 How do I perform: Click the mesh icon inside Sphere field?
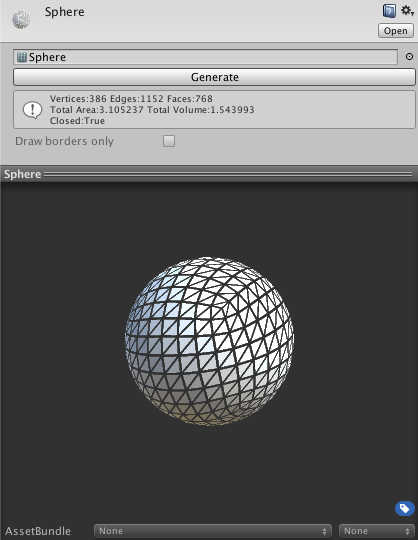tap(22, 57)
